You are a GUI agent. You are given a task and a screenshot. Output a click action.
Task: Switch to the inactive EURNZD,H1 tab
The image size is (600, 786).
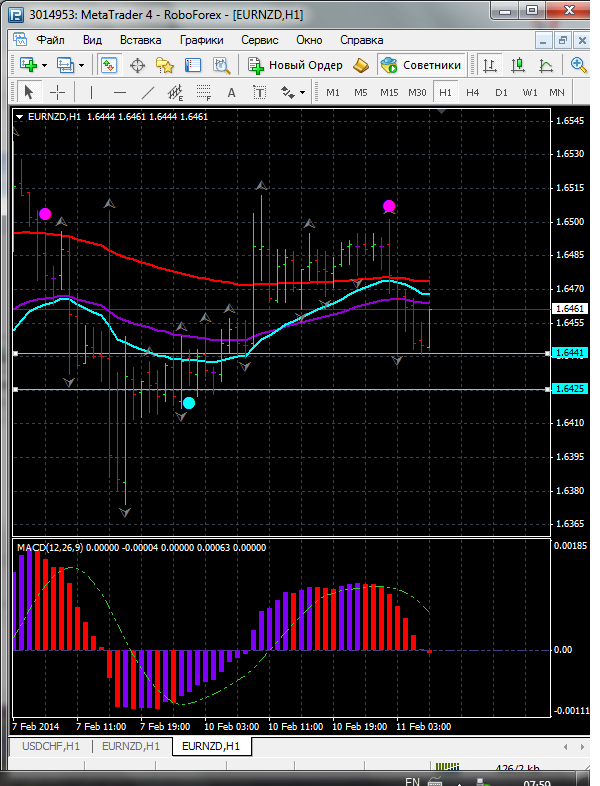pyautogui.click(x=131, y=746)
